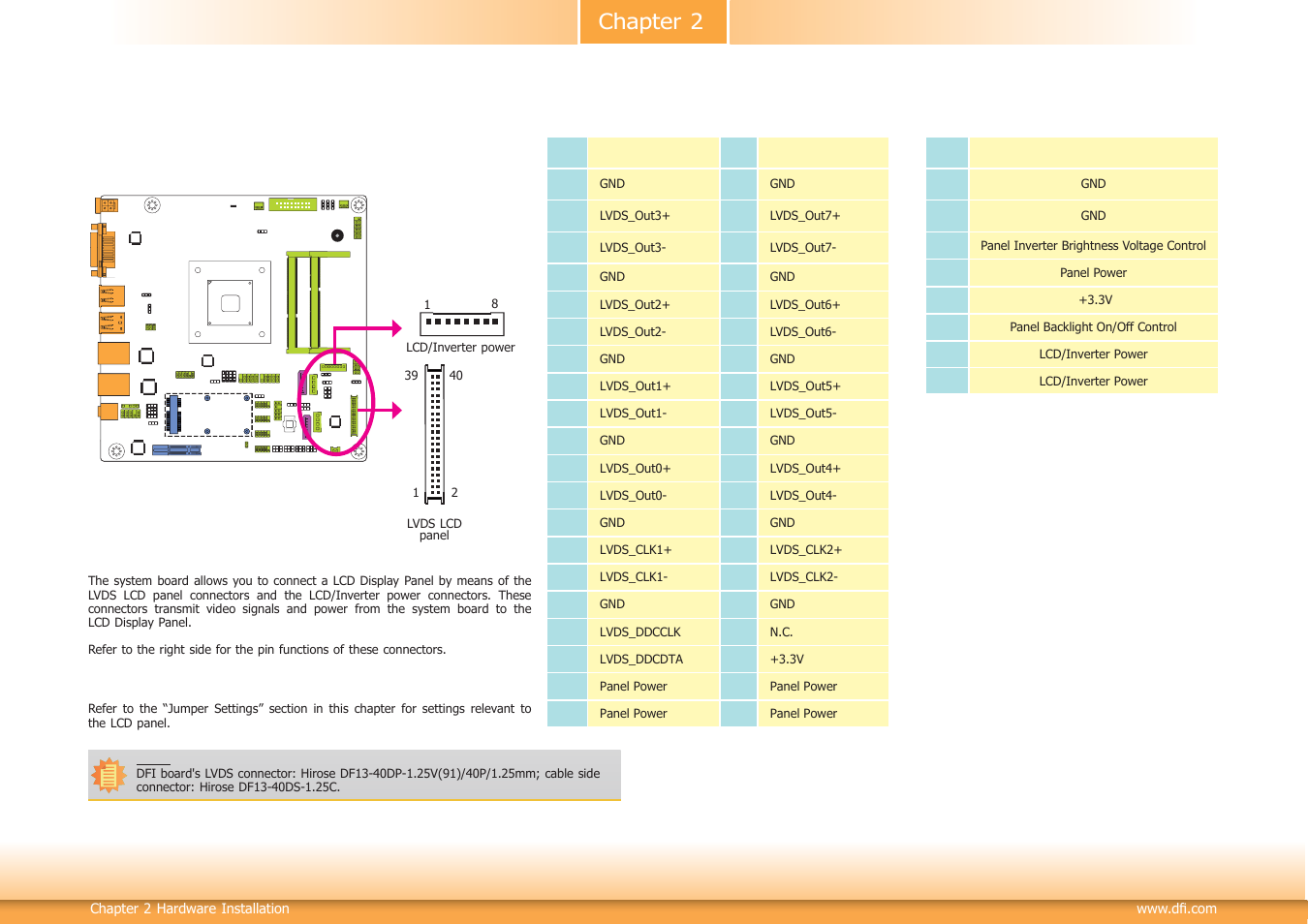The image size is (1308, 924).
Task: Click the LCD/Inverter power 8-pin connector drawing
Action: pyautogui.click(x=461, y=323)
